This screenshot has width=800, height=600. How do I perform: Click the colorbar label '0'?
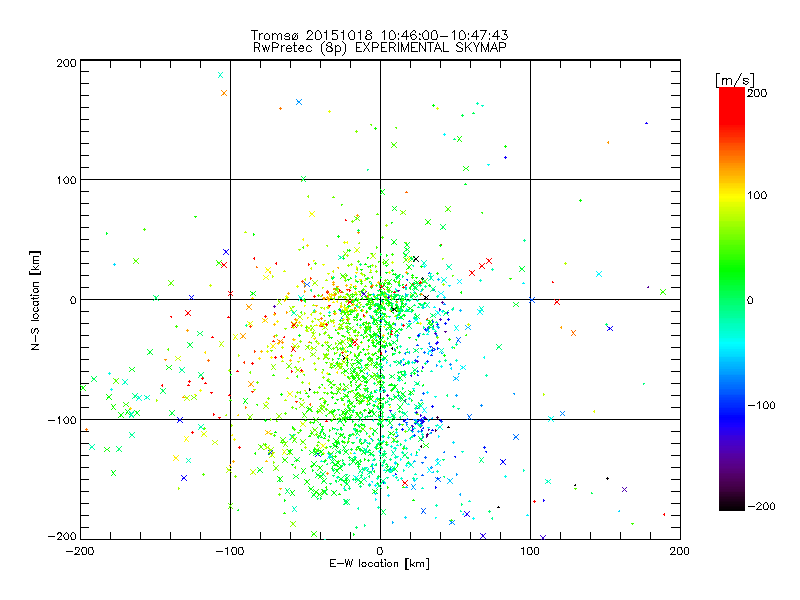coord(749,300)
